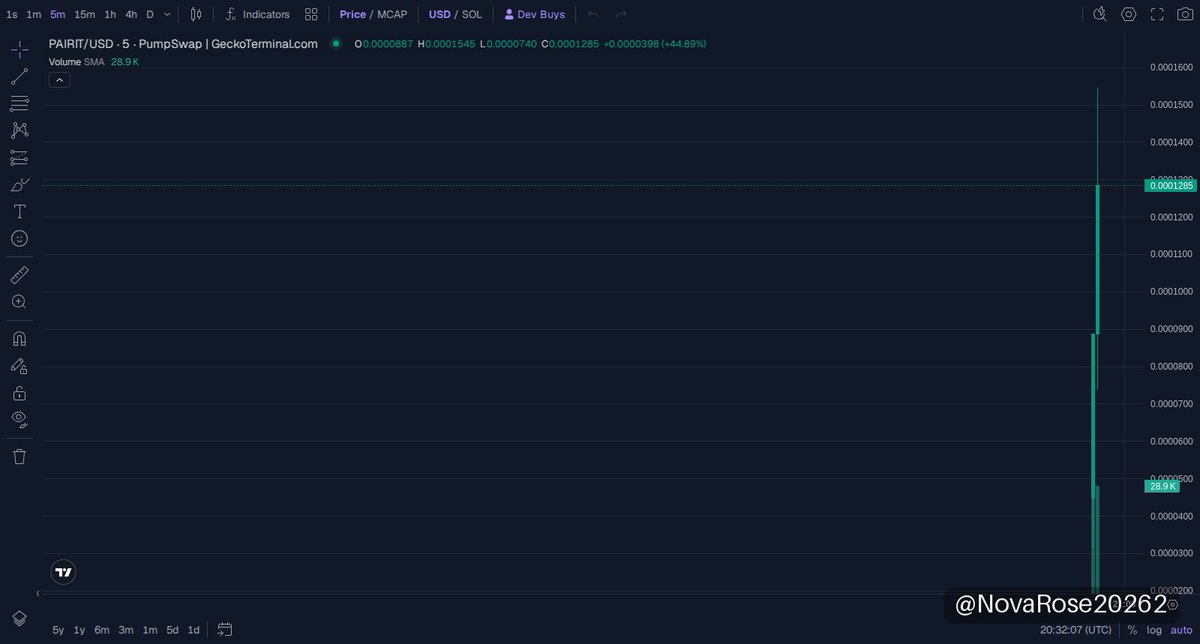Click the Volume SMA indicator legend
Image resolution: width=1200 pixels, height=644 pixels.
click(94, 62)
